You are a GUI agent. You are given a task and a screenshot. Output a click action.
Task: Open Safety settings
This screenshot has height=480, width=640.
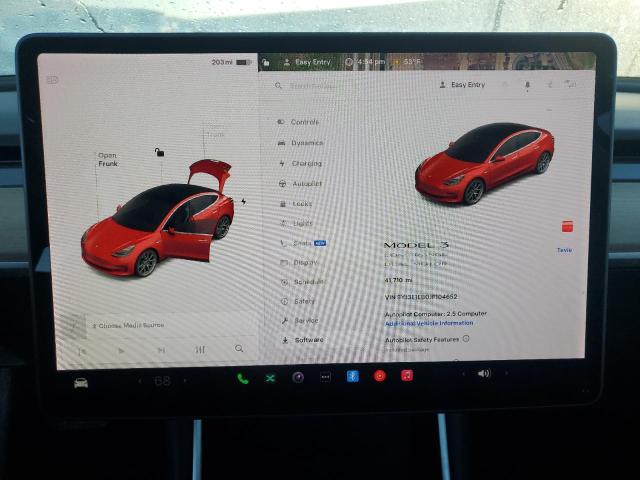[x=298, y=301]
